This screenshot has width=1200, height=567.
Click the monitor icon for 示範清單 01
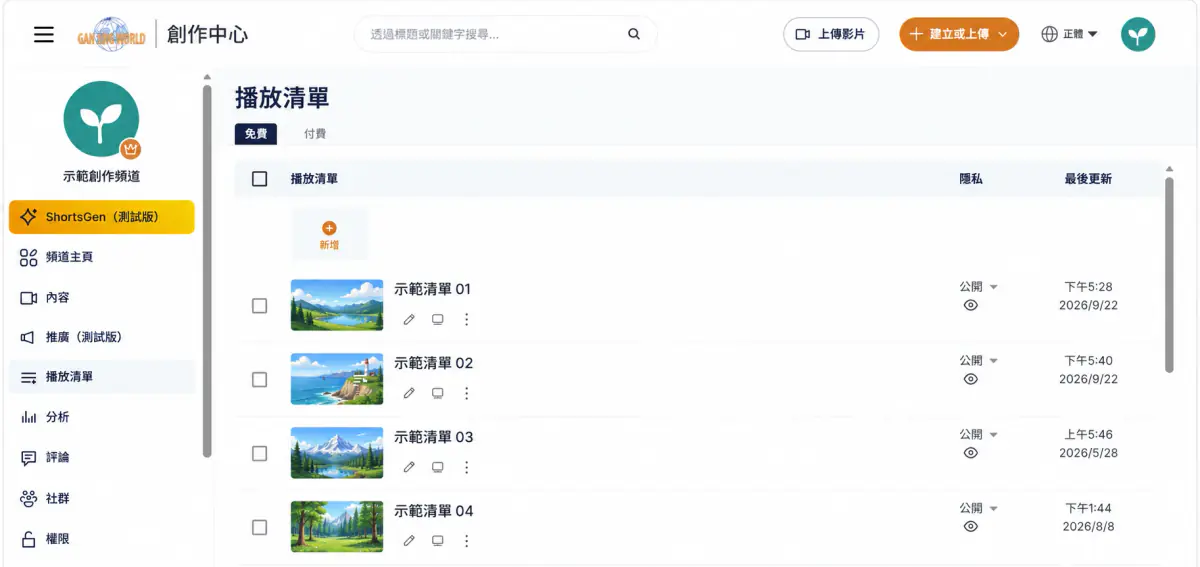437,320
